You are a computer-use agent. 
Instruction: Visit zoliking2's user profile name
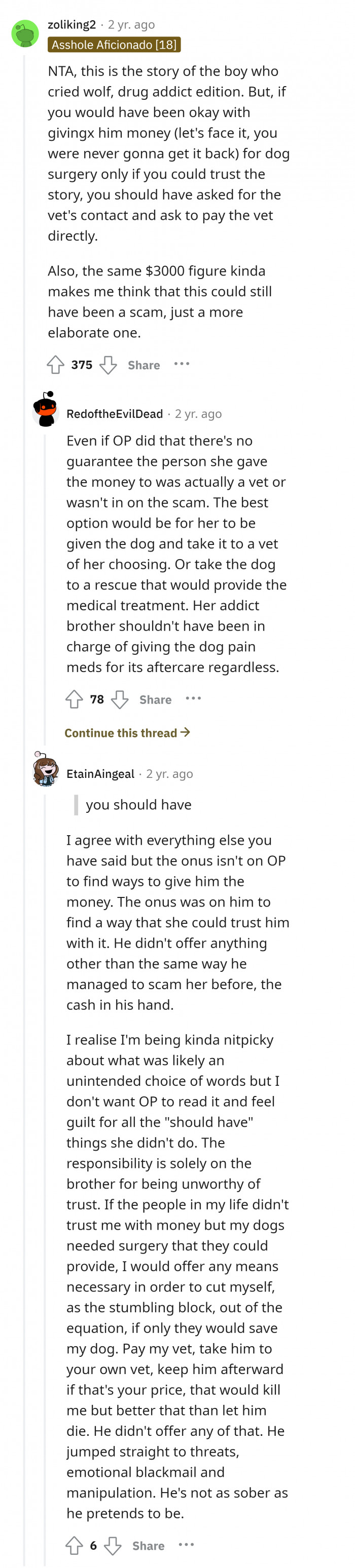(x=72, y=24)
